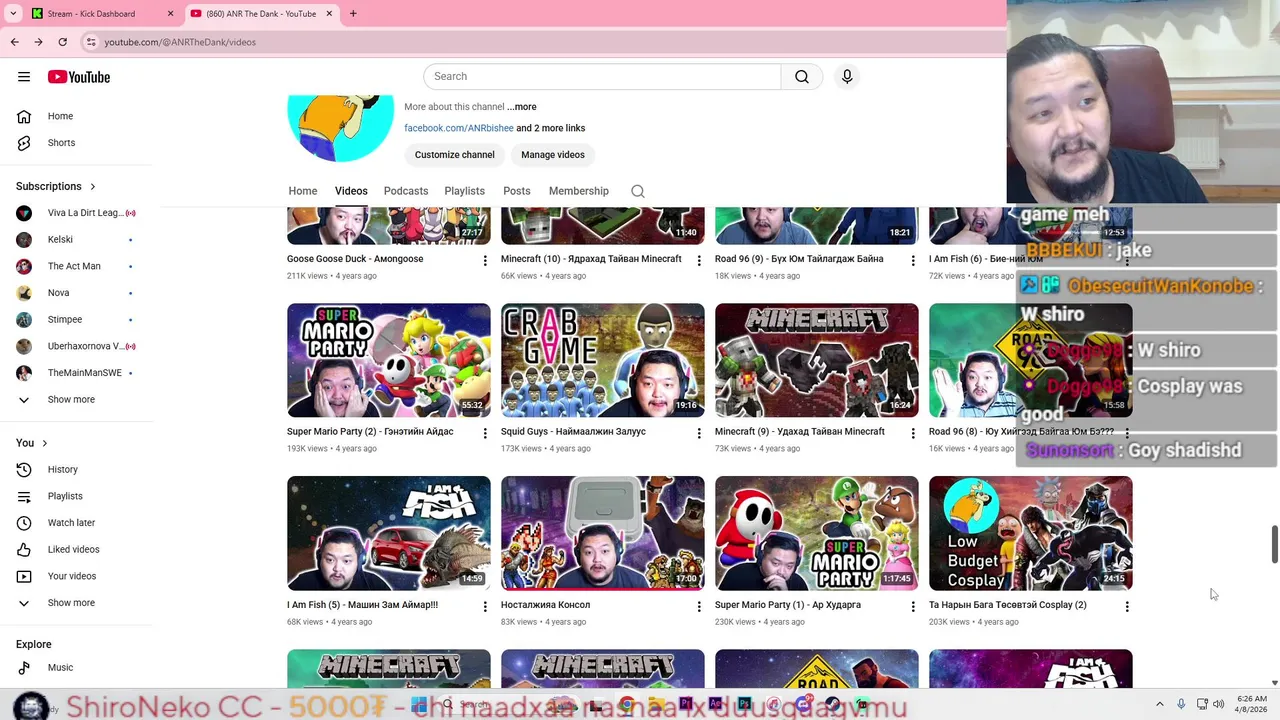Viewport: 1280px width, 720px height.
Task: Open Playlists in the sidebar
Action: coord(78,496)
